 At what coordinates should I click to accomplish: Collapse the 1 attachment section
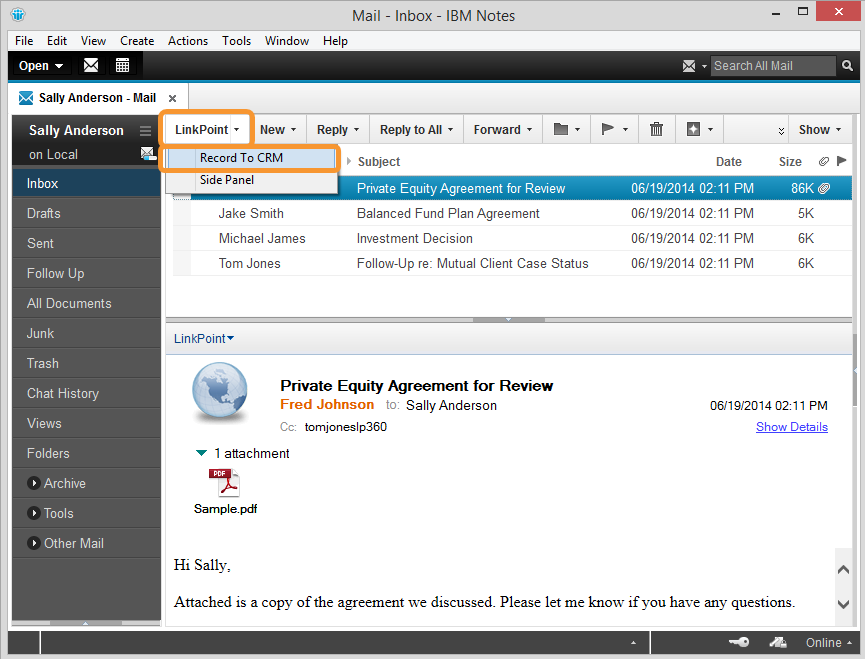[201, 453]
